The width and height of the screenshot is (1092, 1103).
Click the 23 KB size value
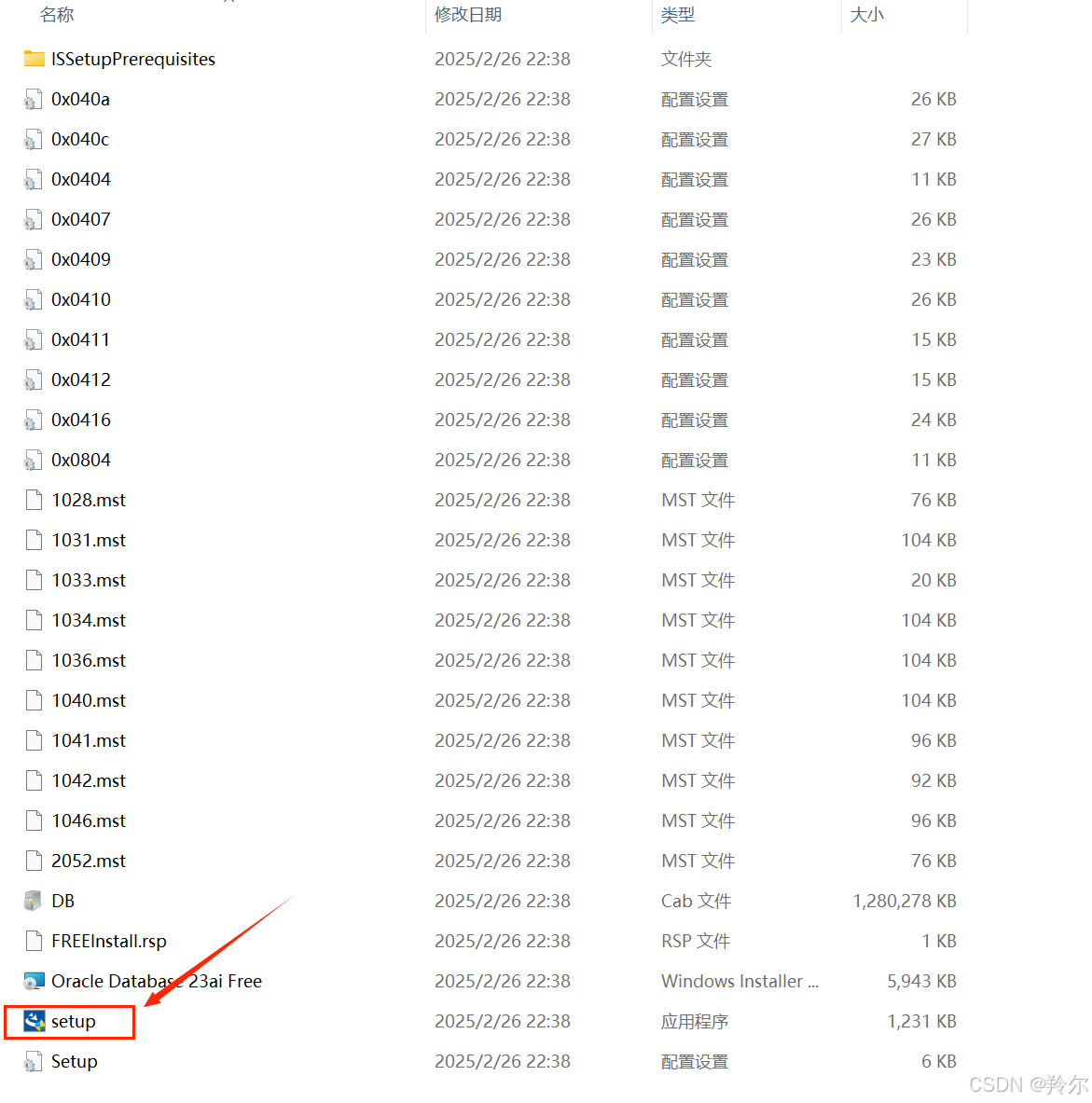tap(933, 259)
